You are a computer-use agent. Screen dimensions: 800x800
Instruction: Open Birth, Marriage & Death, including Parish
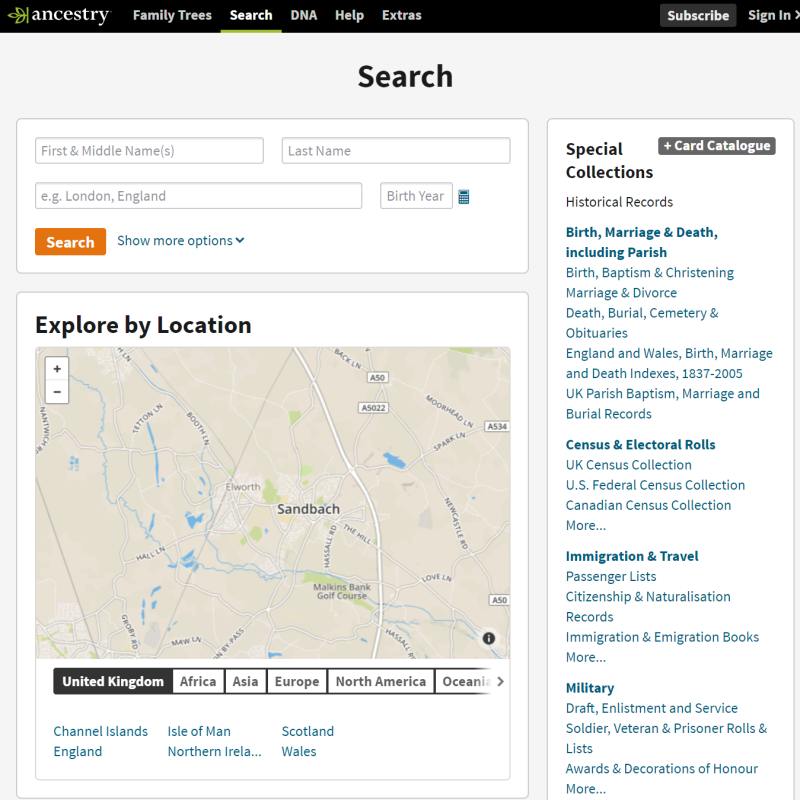click(642, 242)
